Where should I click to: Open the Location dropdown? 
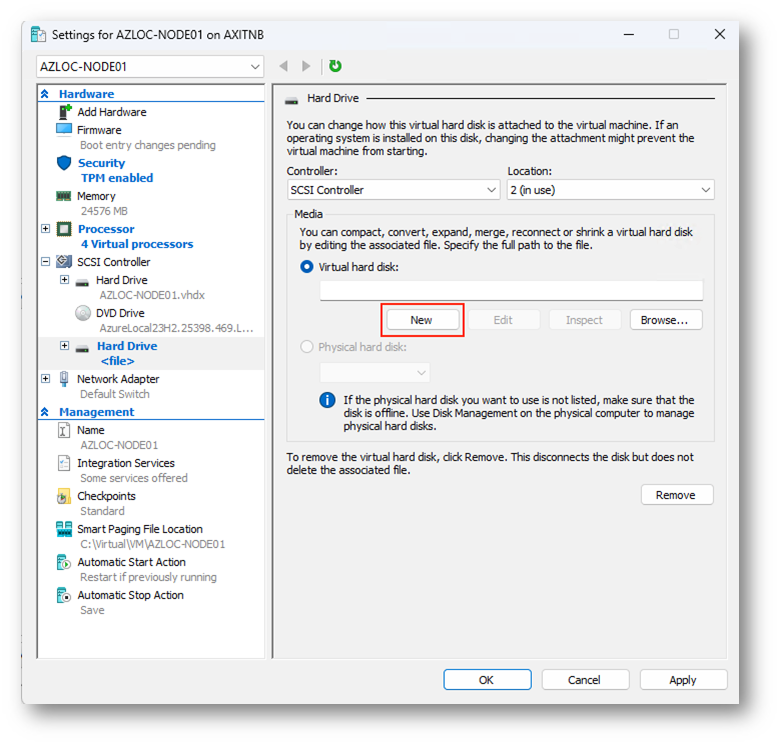point(610,190)
